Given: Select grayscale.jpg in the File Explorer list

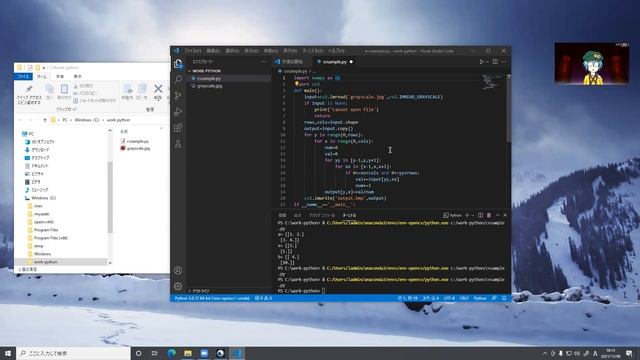Looking at the screenshot, I should click(138, 149).
